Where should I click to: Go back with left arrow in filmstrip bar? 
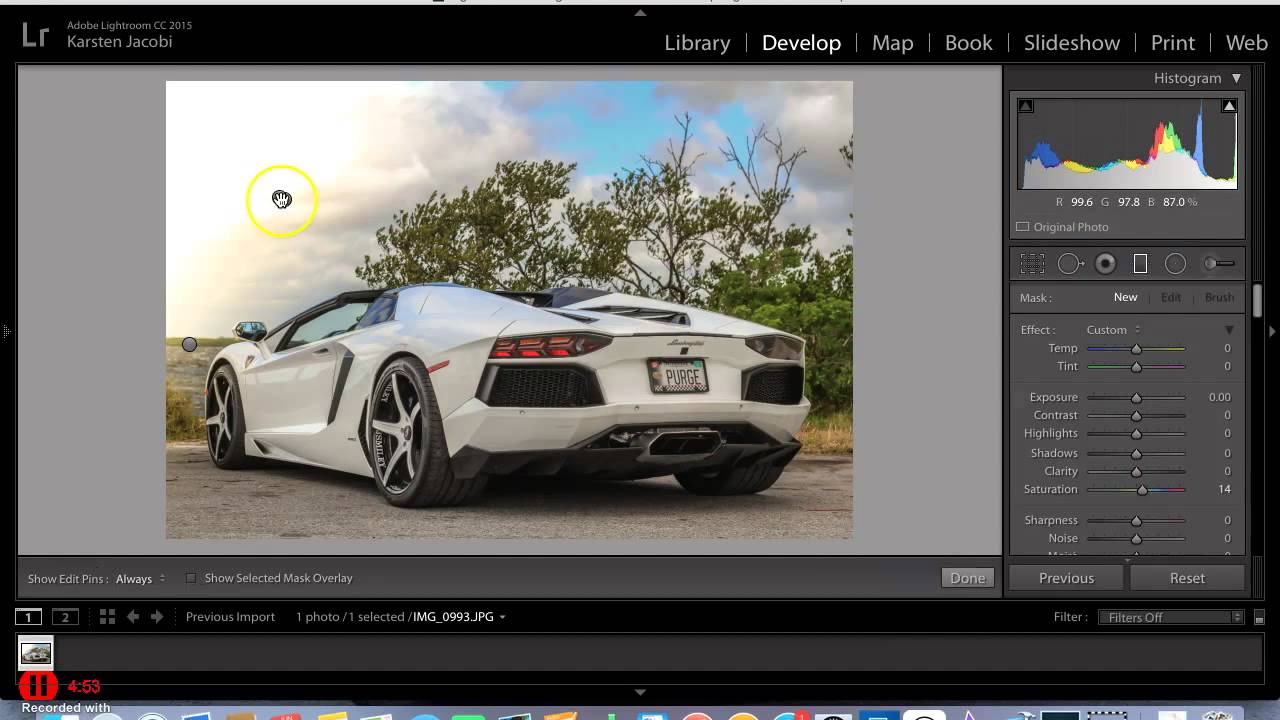(133, 617)
